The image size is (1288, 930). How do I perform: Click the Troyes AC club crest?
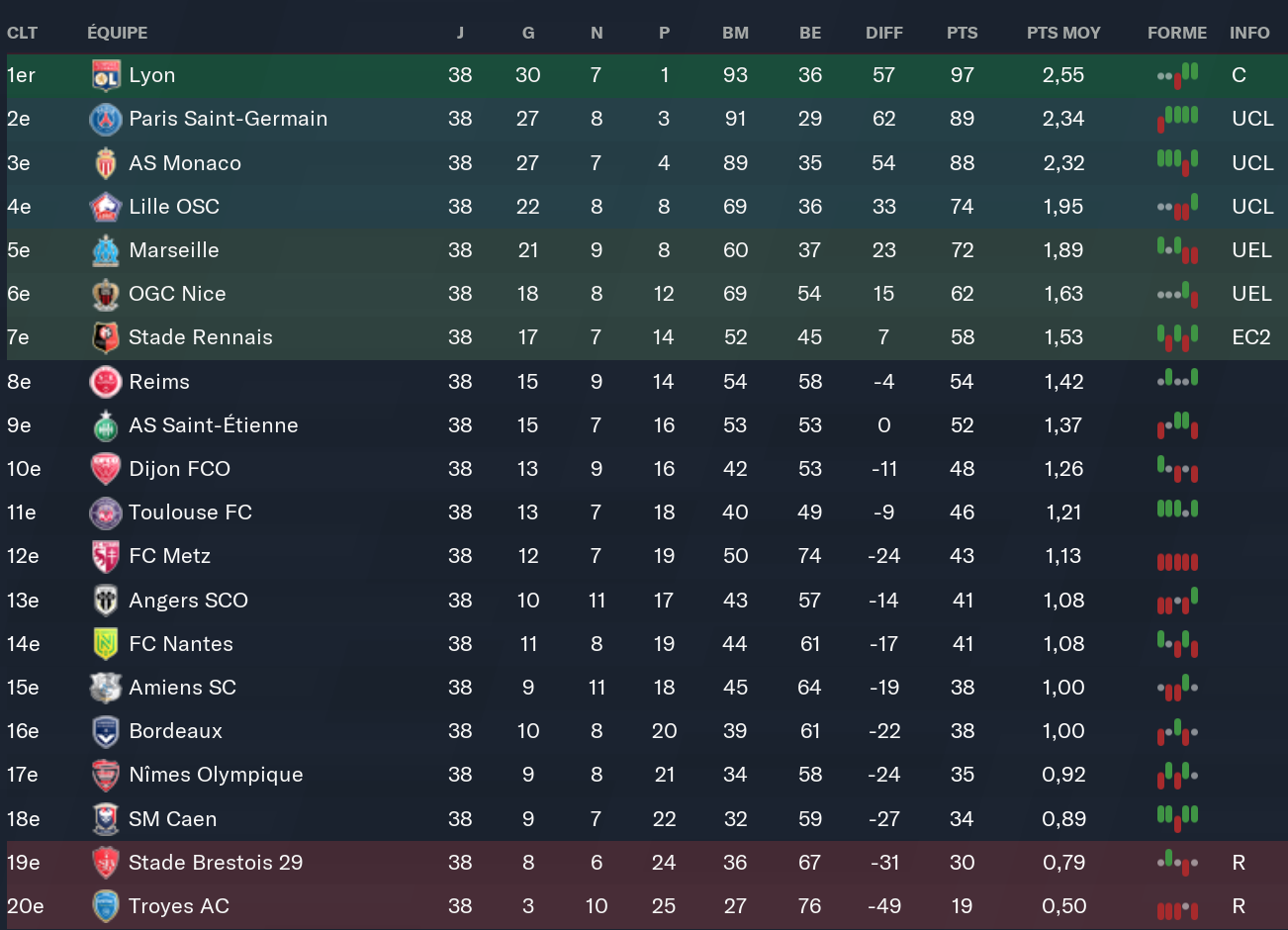[x=106, y=906]
